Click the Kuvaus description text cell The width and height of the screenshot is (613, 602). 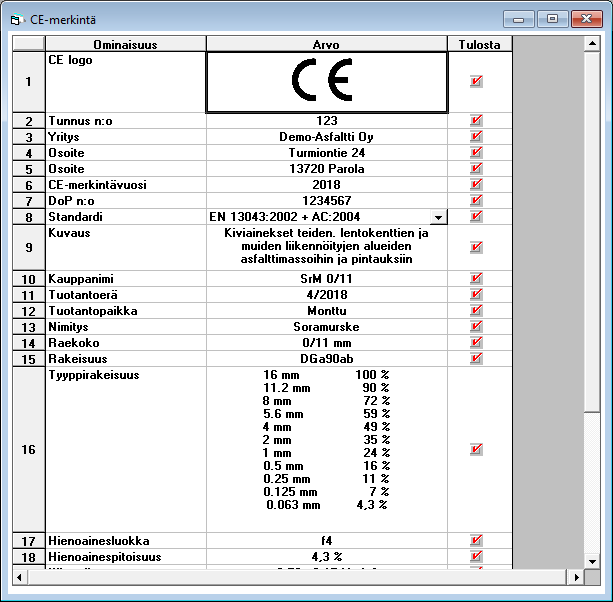(326, 247)
